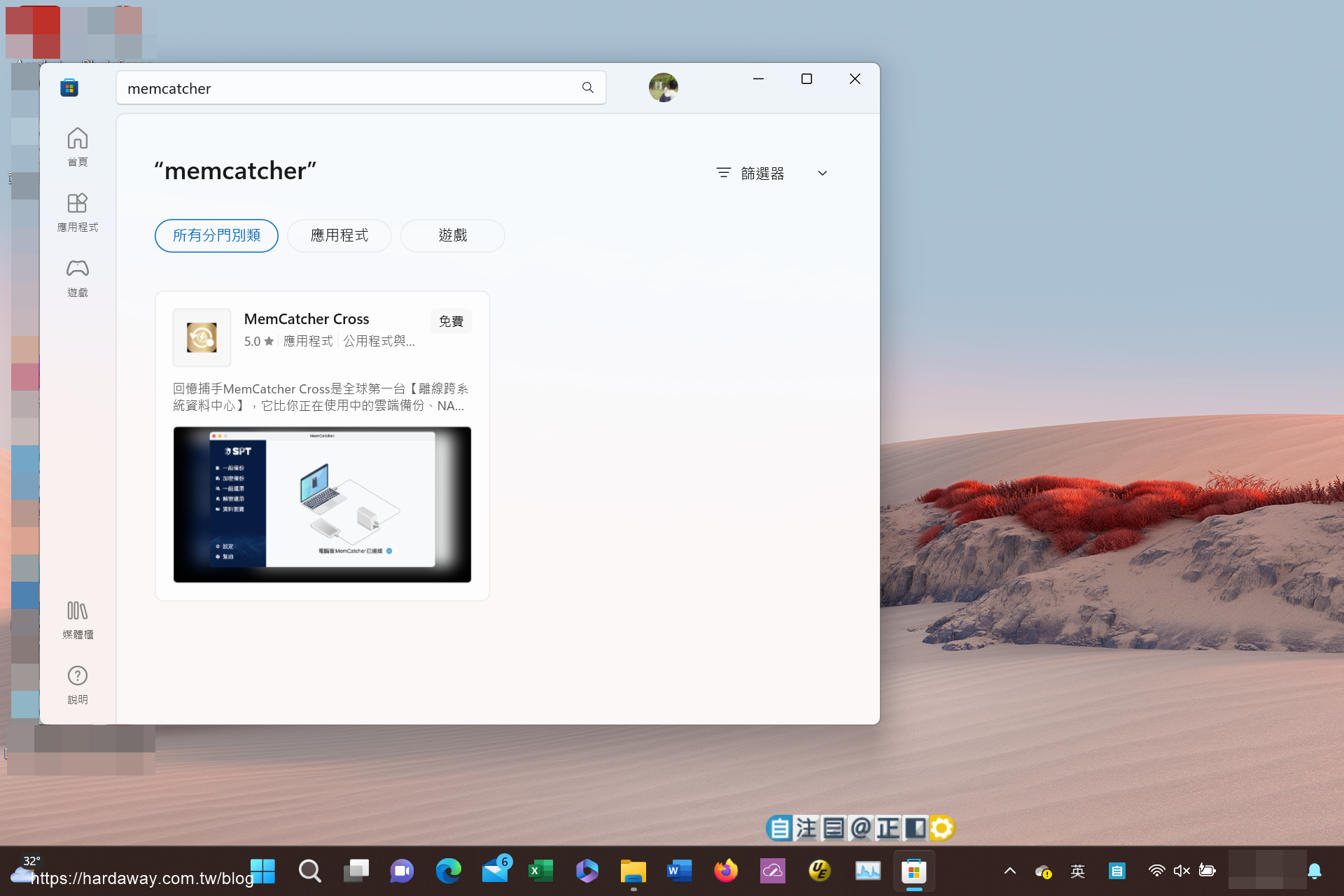This screenshot has height=896, width=1344.
Task: Click the filter lines icon beside 篩選器
Action: pyautogui.click(x=724, y=172)
